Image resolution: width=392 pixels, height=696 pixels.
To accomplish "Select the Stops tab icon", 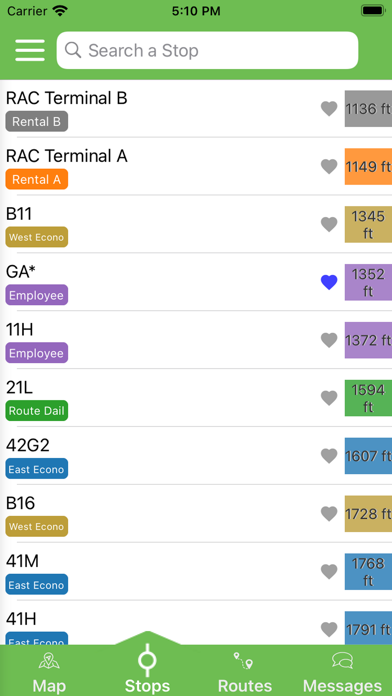I will click(x=147, y=660).
